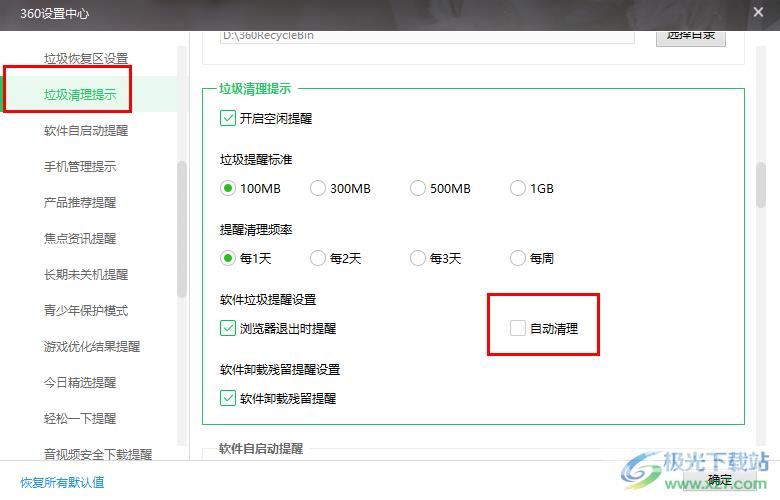This screenshot has width=780, height=500.
Task: Open 垃圾恢复区设置 in sidebar
Action: 86,59
